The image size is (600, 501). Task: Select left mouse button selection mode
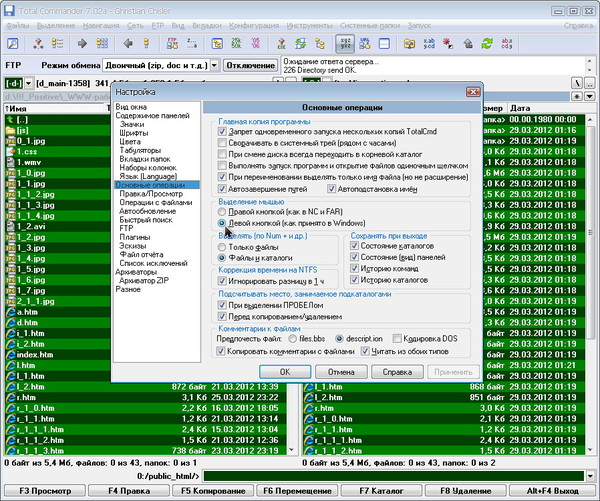click(222, 223)
